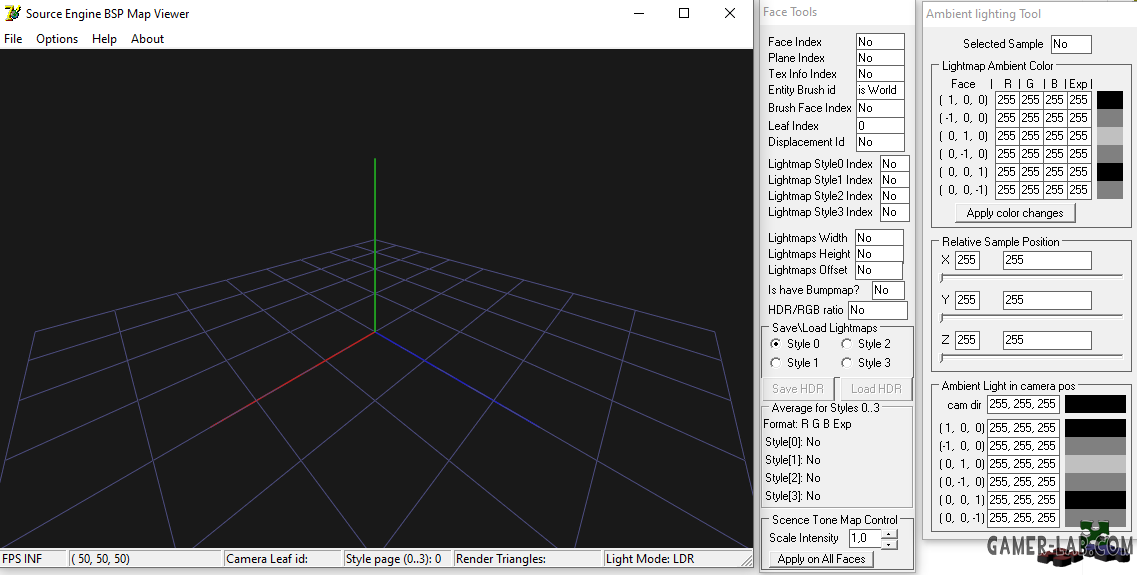
Task: Click the Tex Info Index field
Action: click(880, 74)
